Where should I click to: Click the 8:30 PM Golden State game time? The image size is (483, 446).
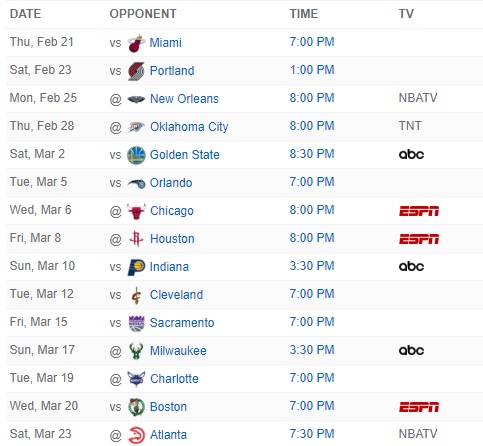tap(312, 154)
